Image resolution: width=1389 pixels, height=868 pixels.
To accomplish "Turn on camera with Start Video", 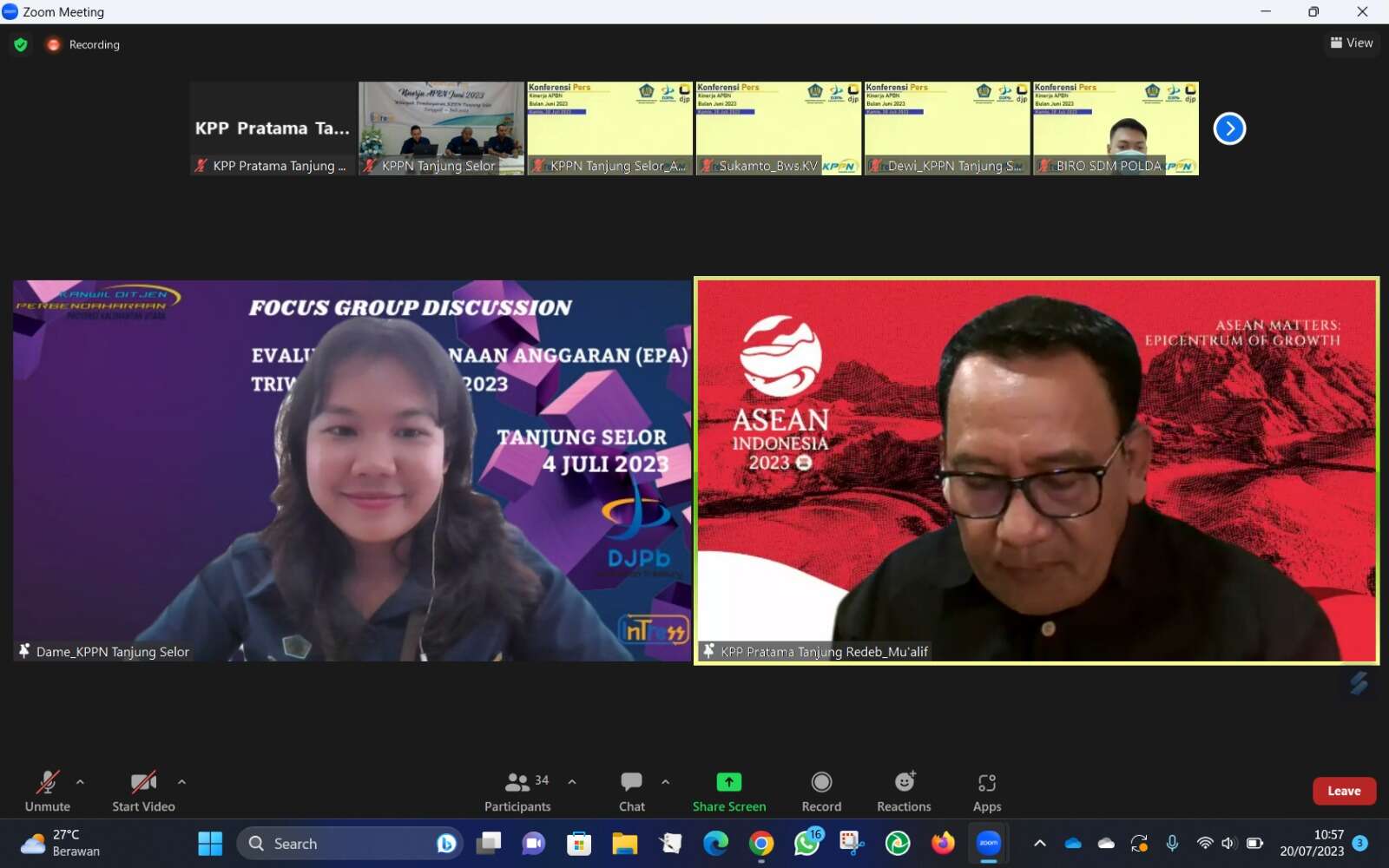I will (x=143, y=791).
